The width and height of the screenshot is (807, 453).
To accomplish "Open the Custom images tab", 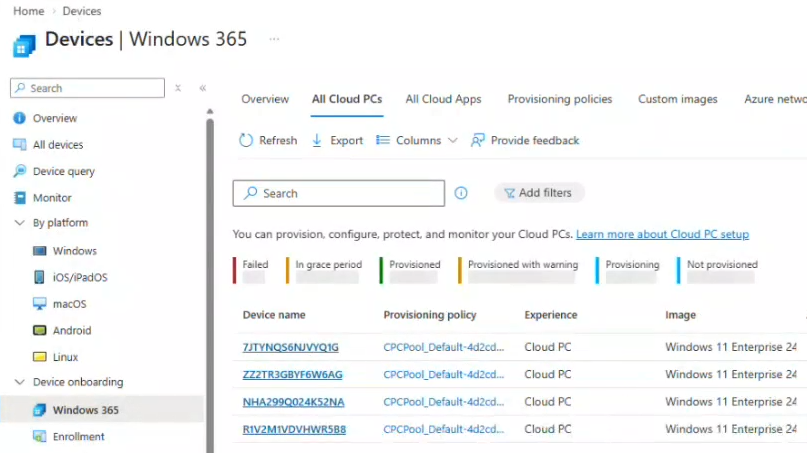I will coord(677,99).
